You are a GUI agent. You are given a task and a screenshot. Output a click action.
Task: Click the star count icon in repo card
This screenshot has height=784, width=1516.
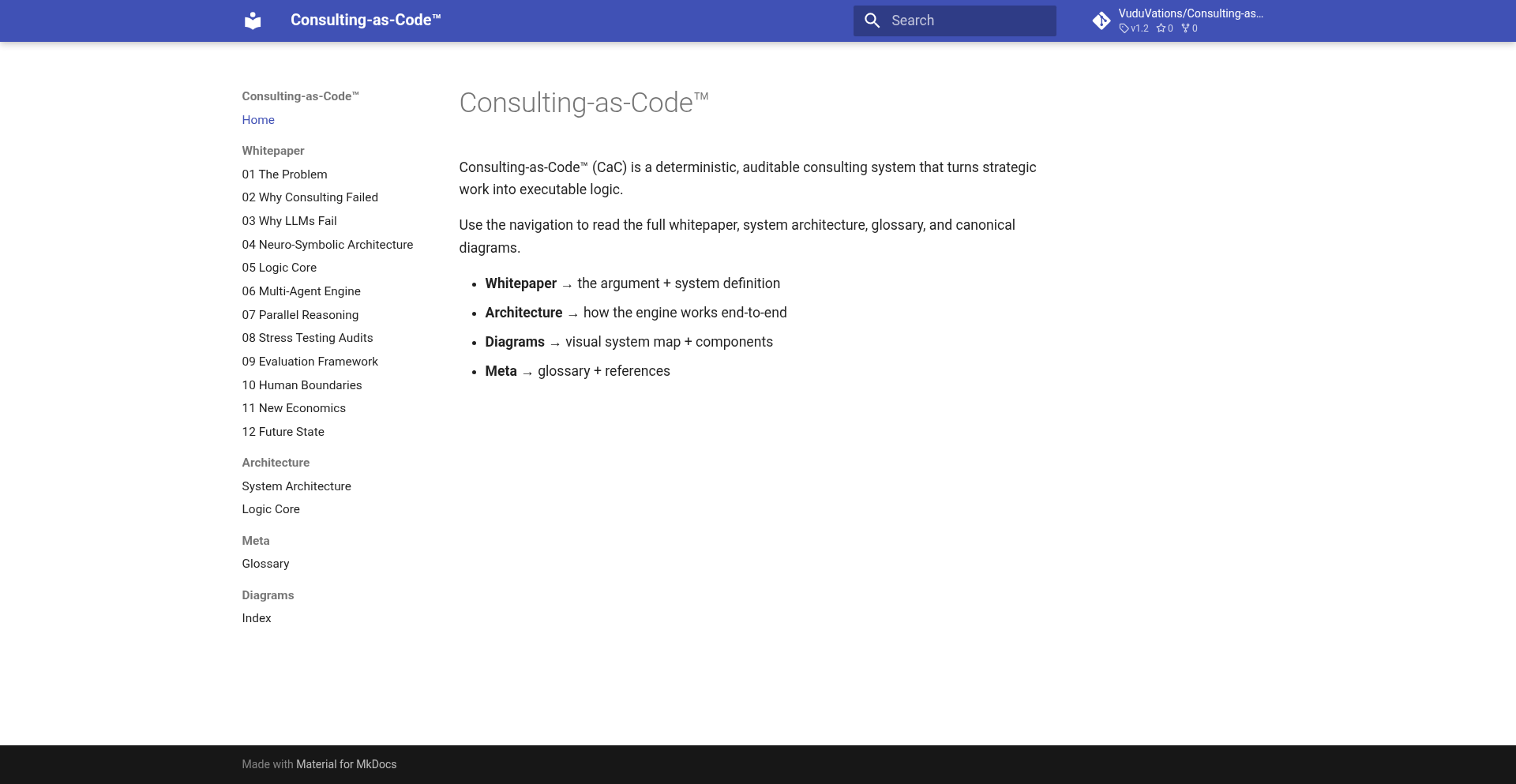tap(1161, 28)
